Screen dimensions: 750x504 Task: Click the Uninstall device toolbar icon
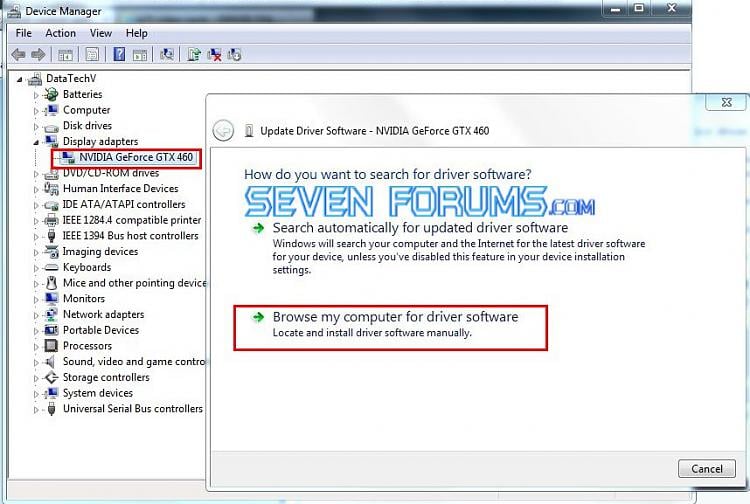click(x=214, y=55)
